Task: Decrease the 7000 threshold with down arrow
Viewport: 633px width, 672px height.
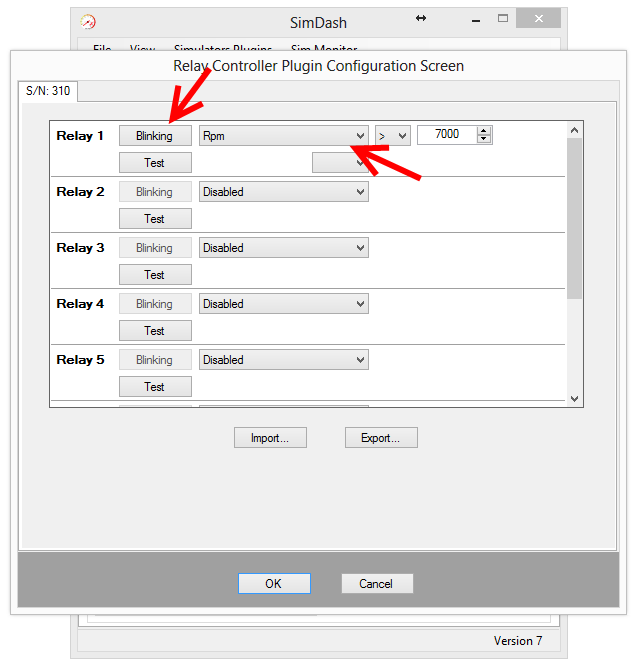Action: [484, 139]
